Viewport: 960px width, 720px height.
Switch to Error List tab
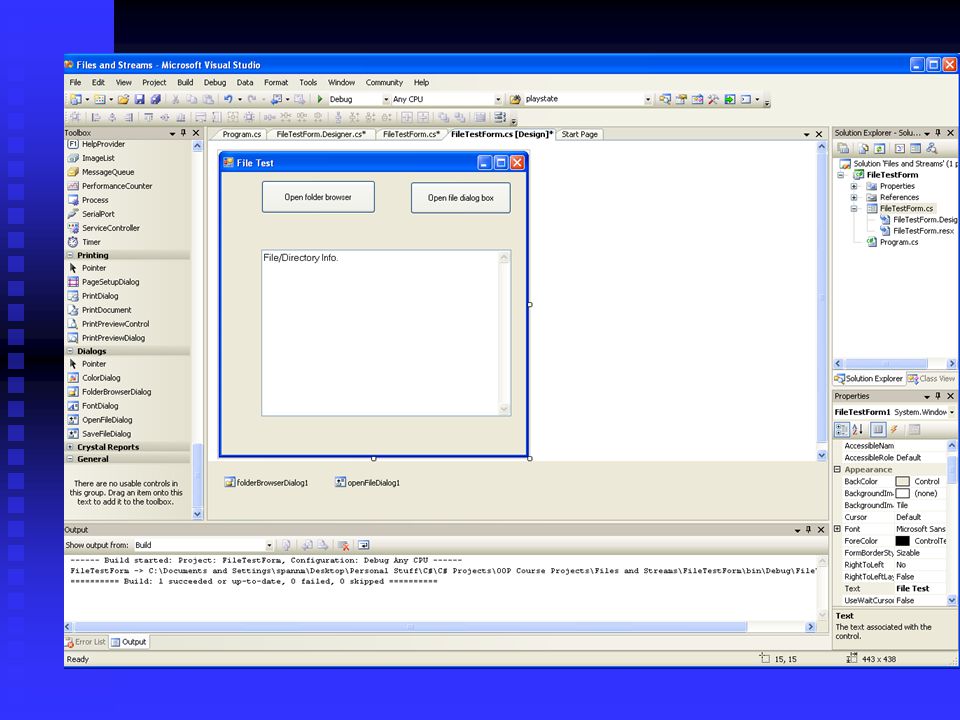86,642
